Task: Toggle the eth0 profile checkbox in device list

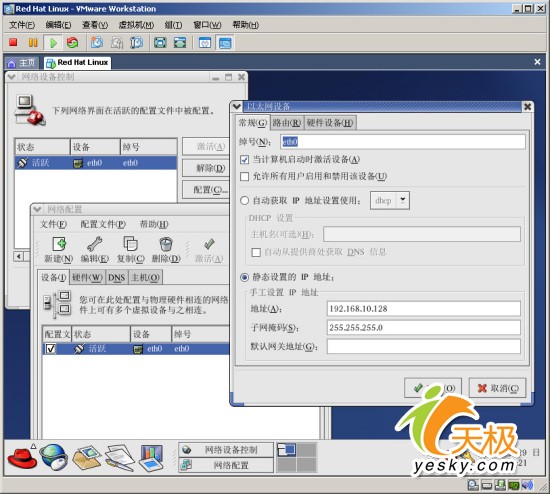Action: click(51, 348)
